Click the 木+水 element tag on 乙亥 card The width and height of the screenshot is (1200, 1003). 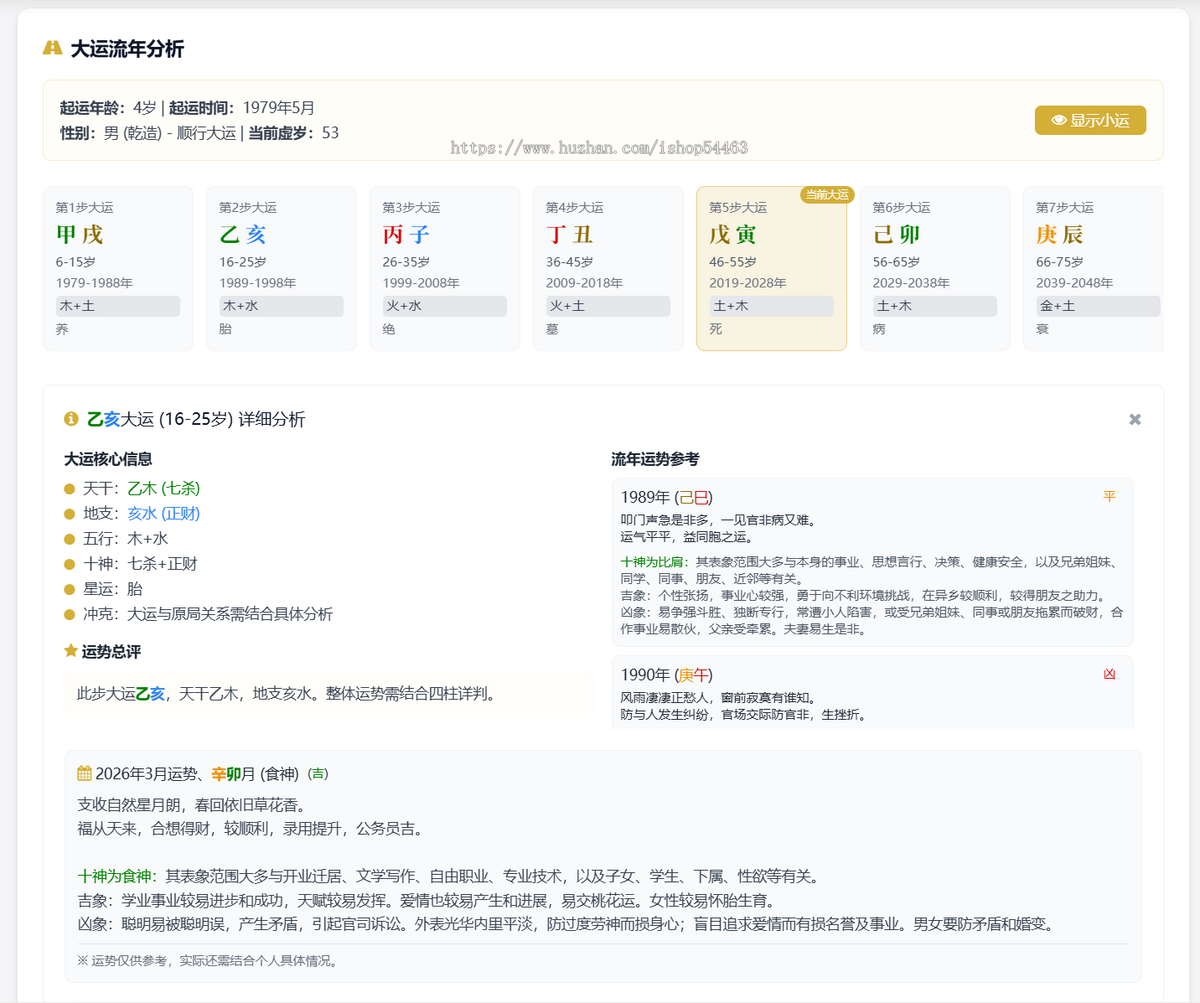[x=281, y=306]
